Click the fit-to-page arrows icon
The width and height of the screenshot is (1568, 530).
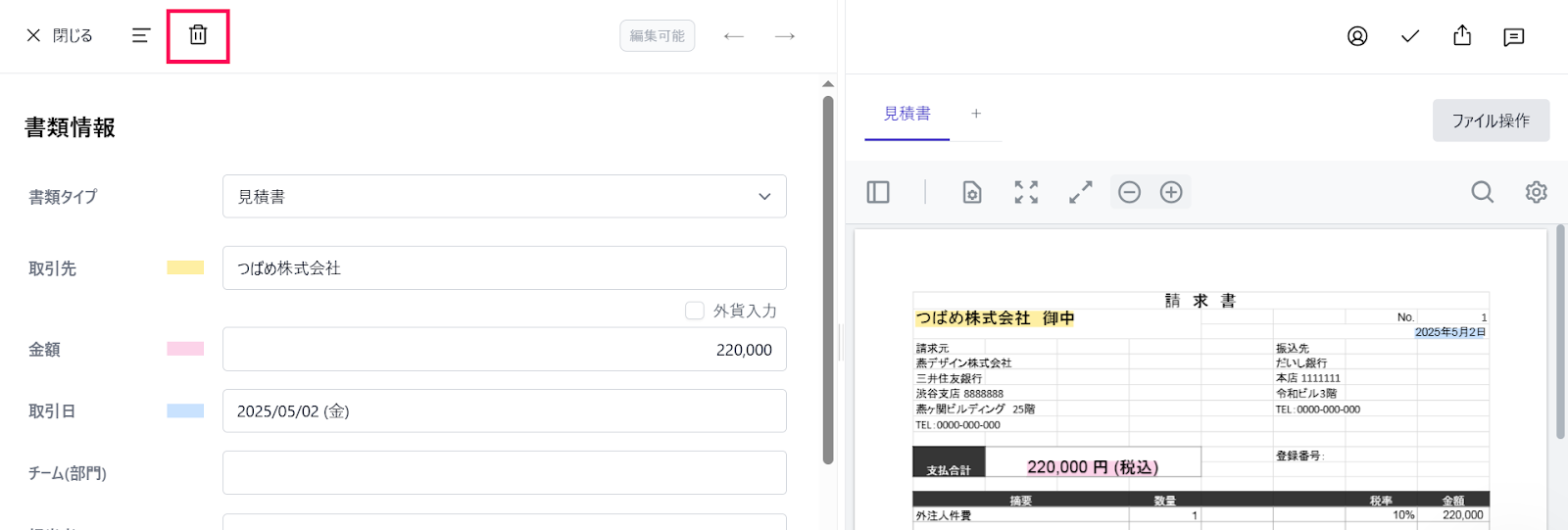(1026, 192)
